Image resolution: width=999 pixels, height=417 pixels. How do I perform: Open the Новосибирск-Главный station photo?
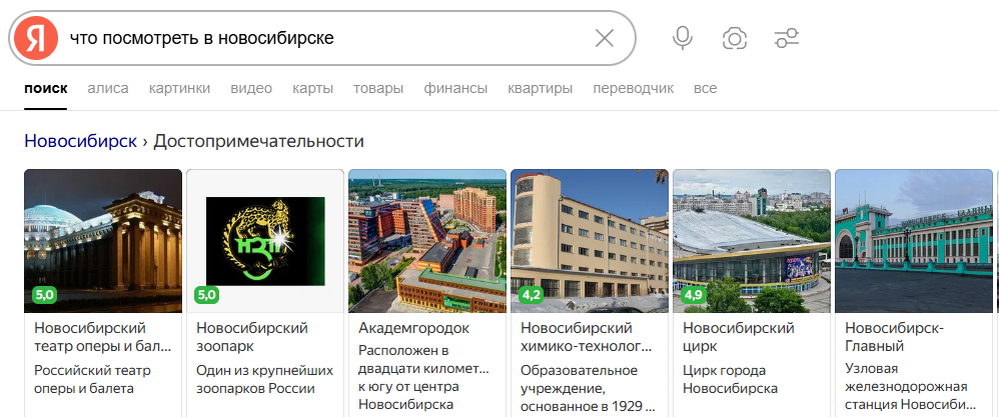click(x=914, y=241)
